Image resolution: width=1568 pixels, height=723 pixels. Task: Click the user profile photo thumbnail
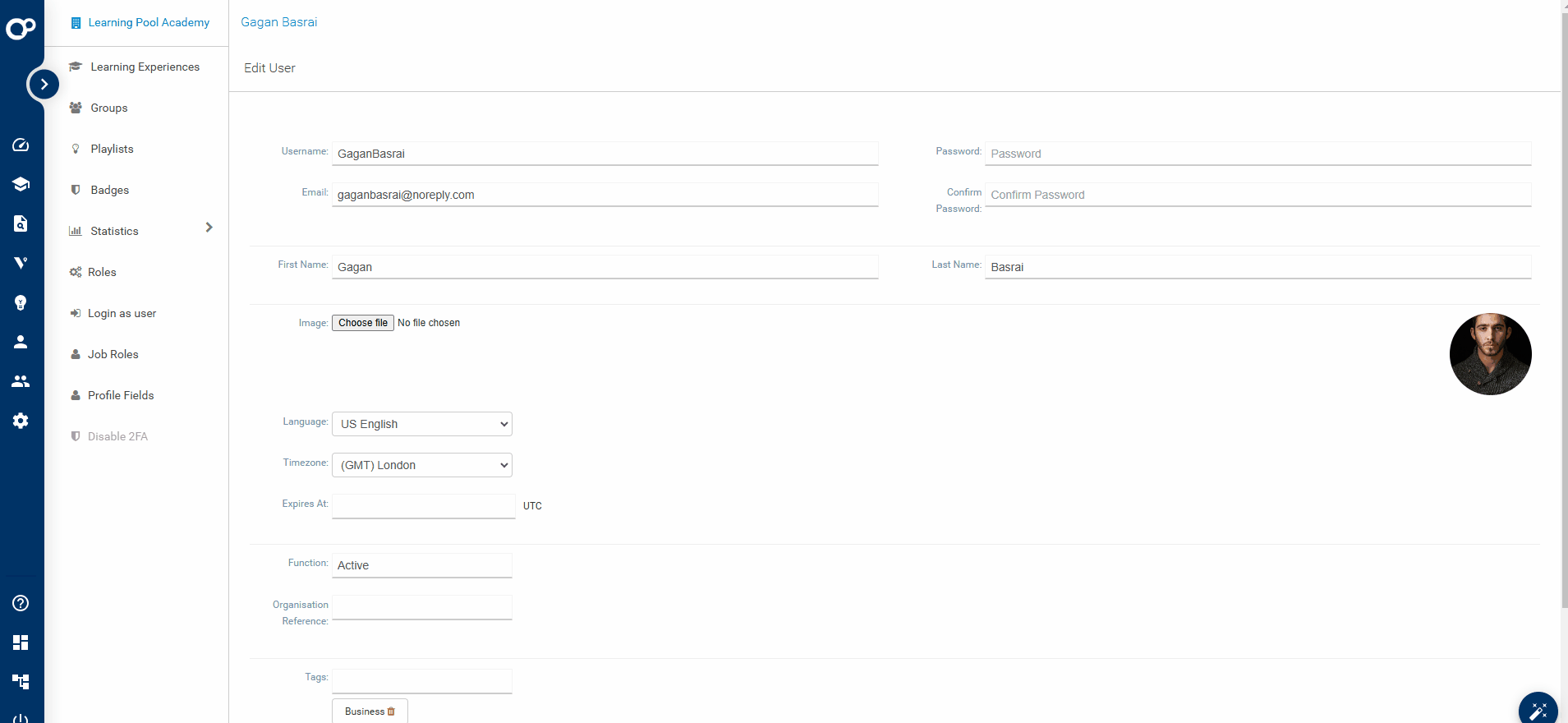[x=1490, y=354]
